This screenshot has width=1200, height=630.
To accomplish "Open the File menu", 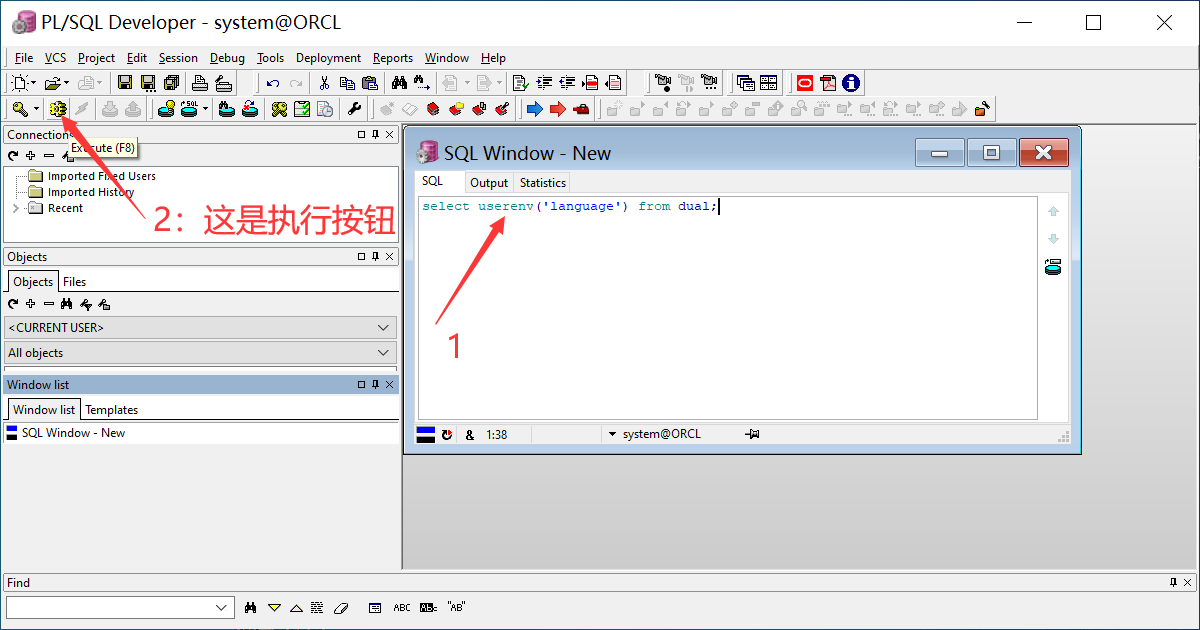I will point(24,58).
